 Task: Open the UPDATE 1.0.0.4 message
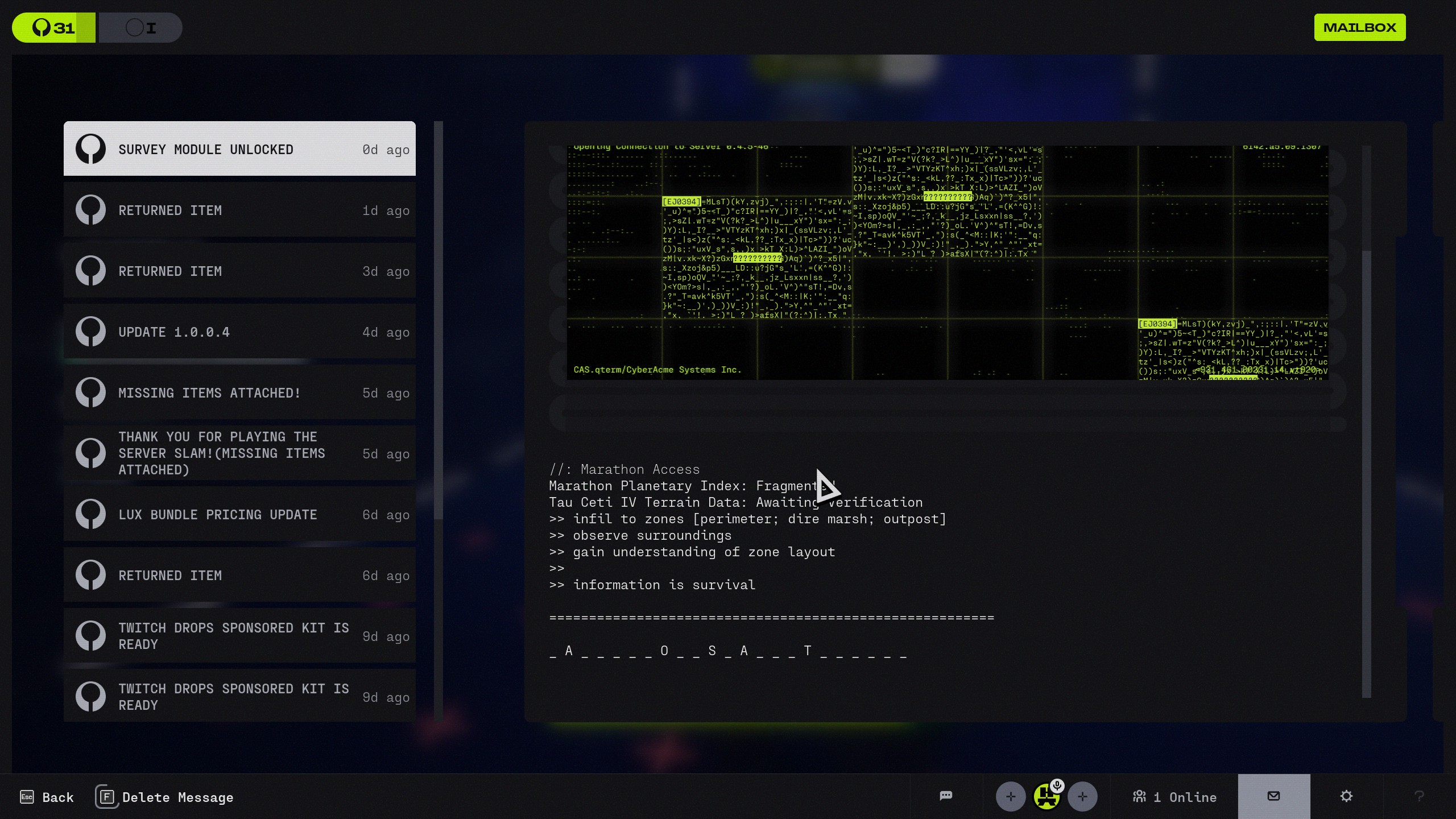tap(239, 332)
